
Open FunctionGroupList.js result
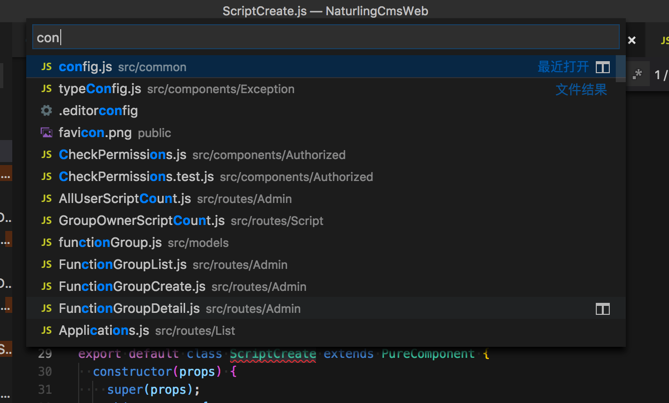[326, 264]
